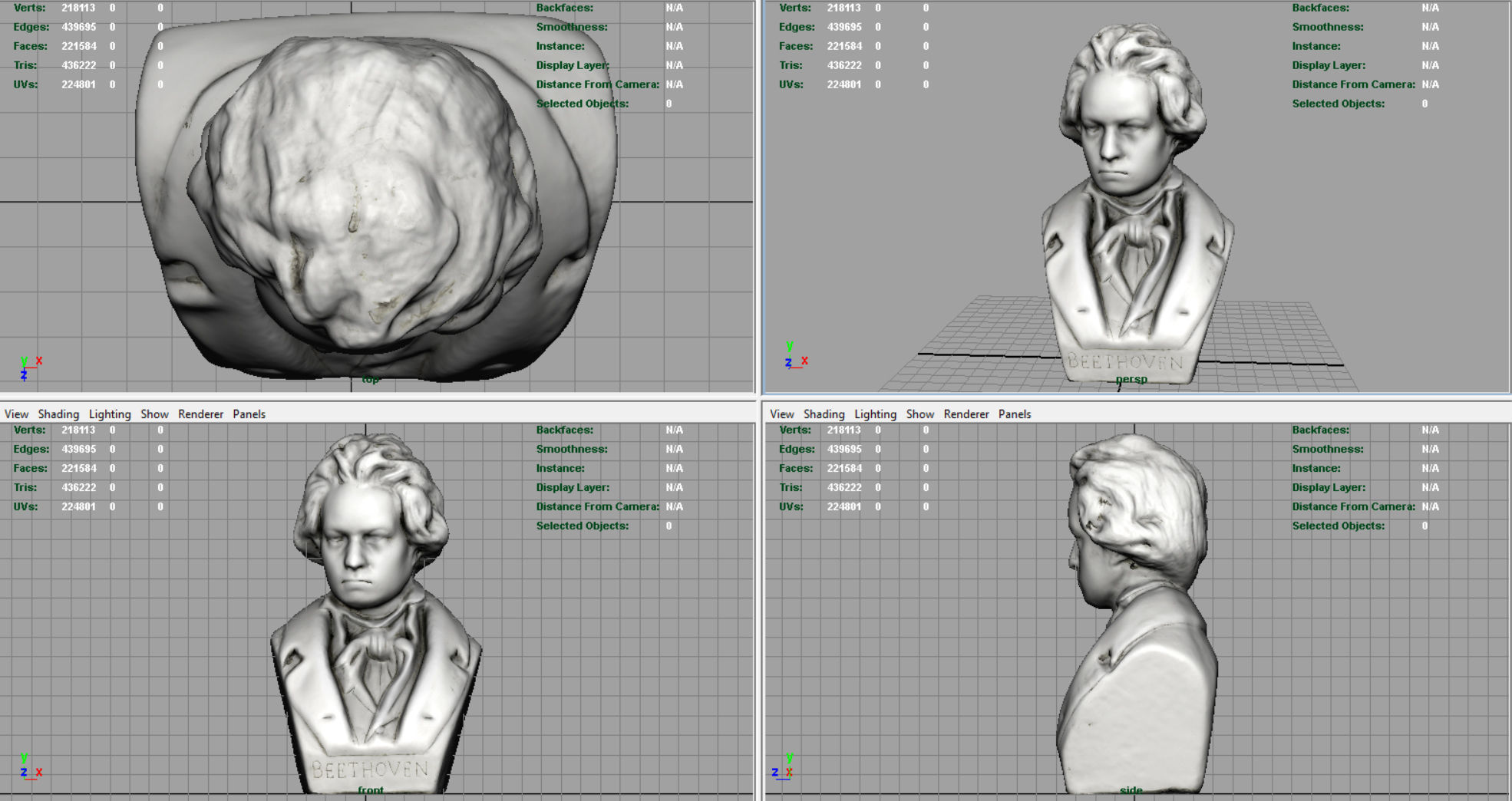
Task: Open the Panels menu in side viewport panel
Action: [x=1015, y=414]
